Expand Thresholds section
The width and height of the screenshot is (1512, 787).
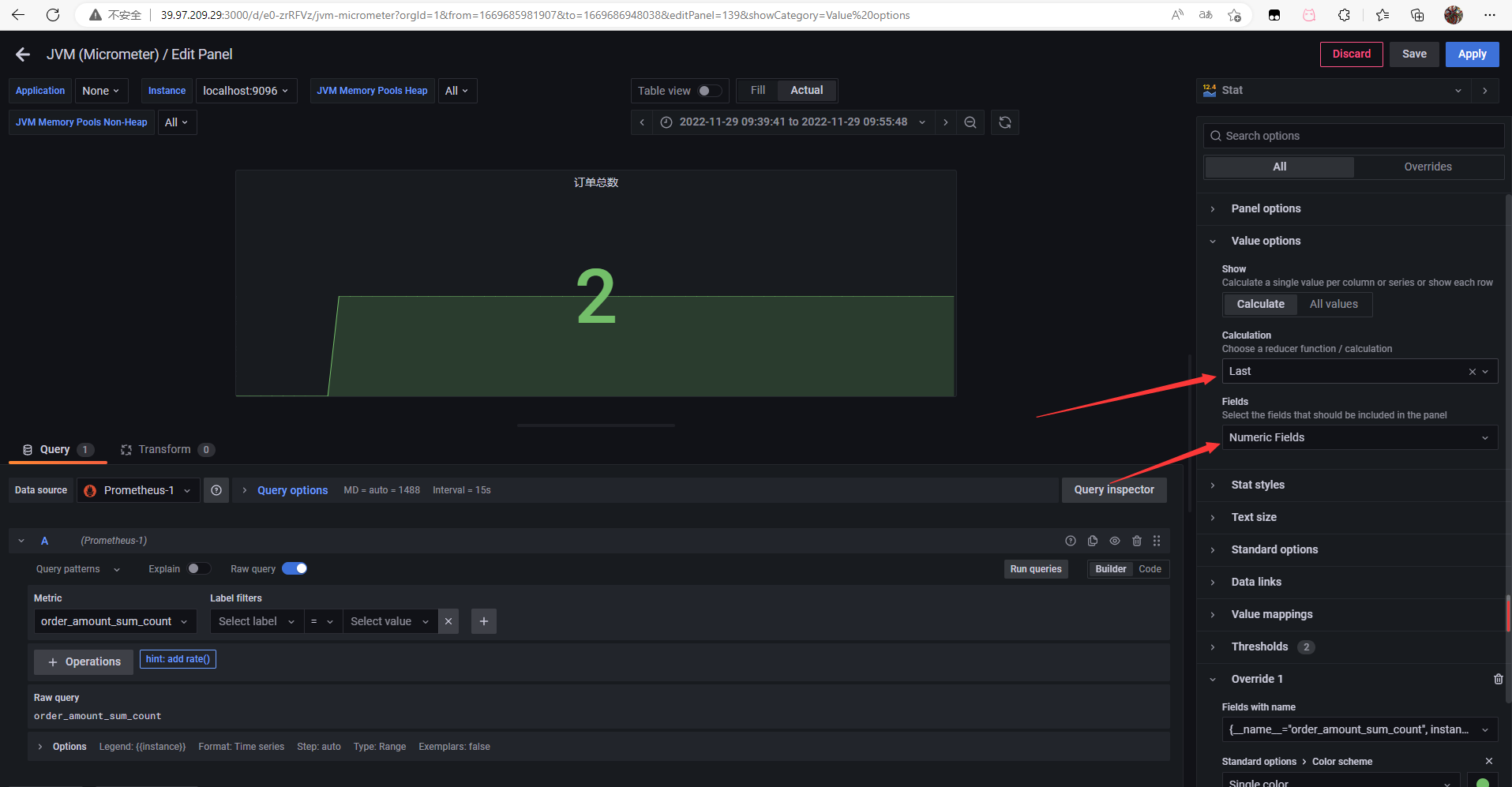1259,646
